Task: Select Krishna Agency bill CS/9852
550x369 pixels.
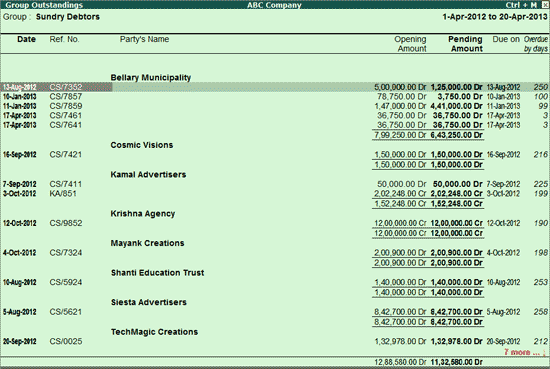Action: click(x=66, y=223)
